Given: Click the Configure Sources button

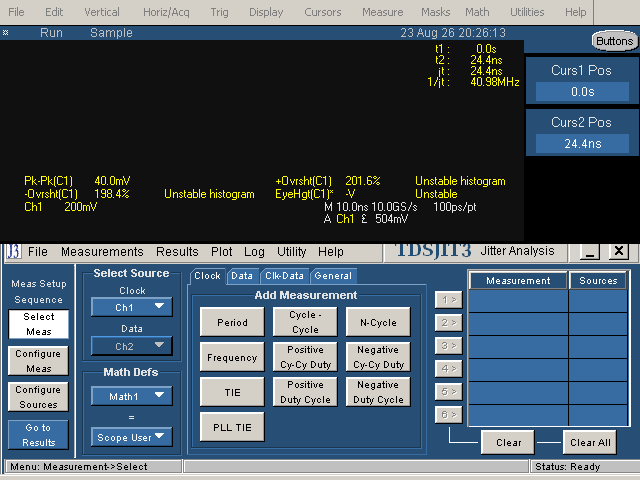Looking at the screenshot, I should coord(38,397).
